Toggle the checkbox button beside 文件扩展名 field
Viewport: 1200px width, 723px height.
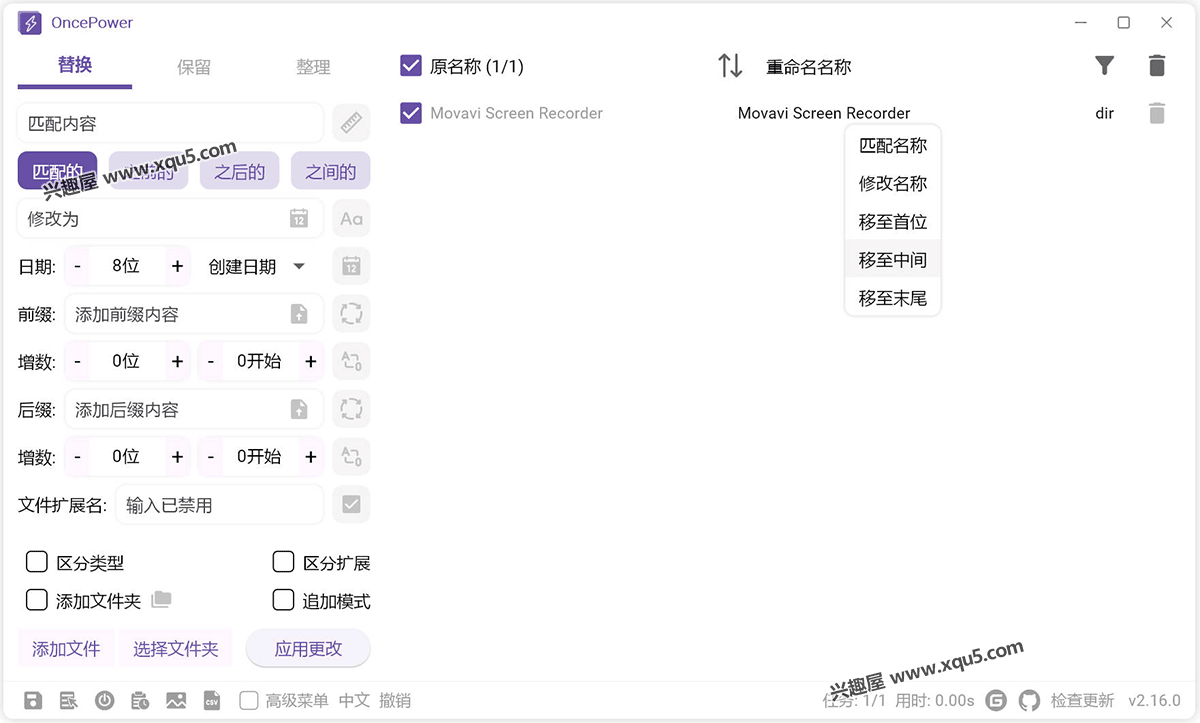point(351,504)
